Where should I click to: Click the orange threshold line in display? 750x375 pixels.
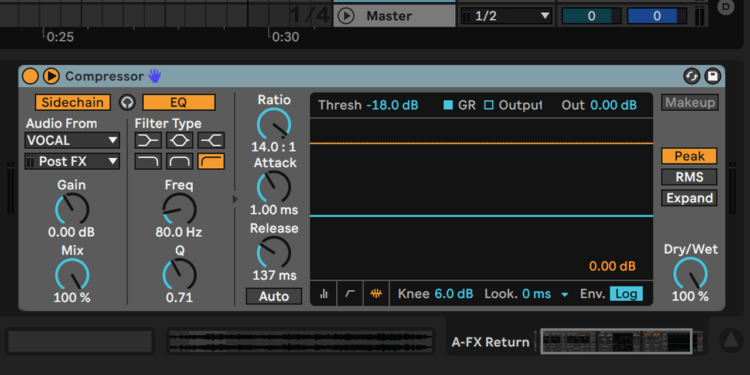click(x=481, y=143)
